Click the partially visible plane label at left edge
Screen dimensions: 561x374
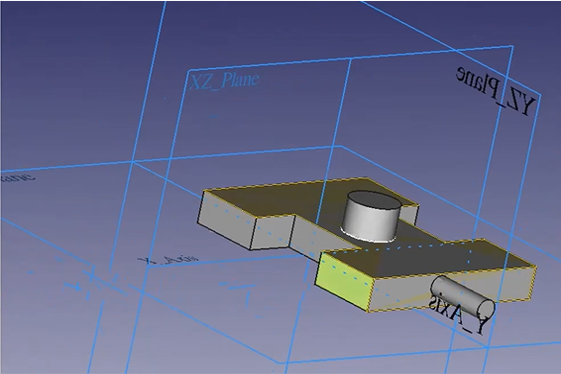click(x=18, y=177)
